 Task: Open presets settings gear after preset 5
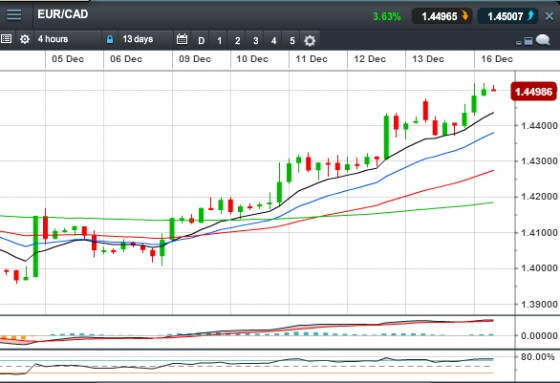310,40
